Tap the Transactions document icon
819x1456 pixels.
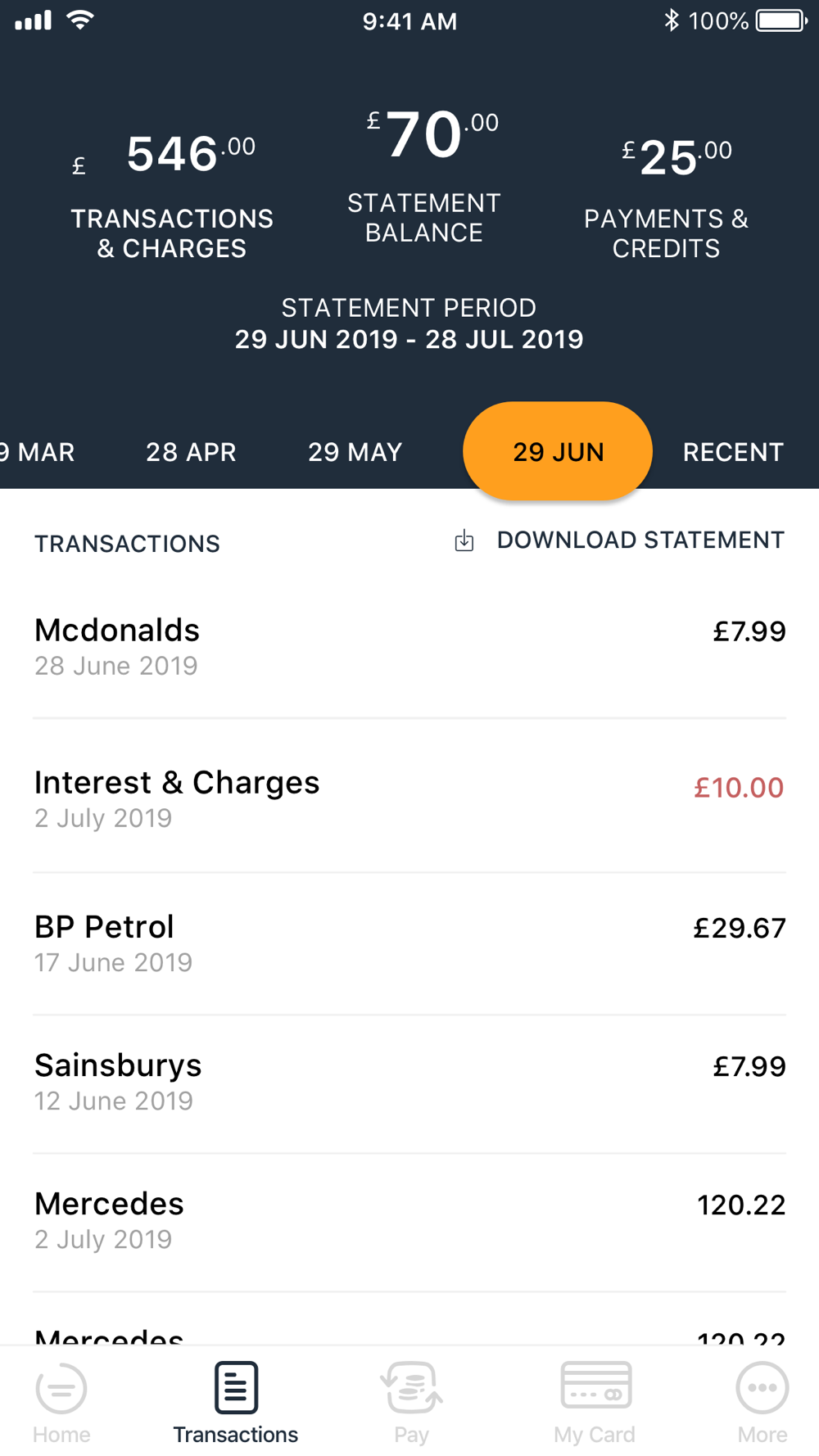tap(236, 1387)
